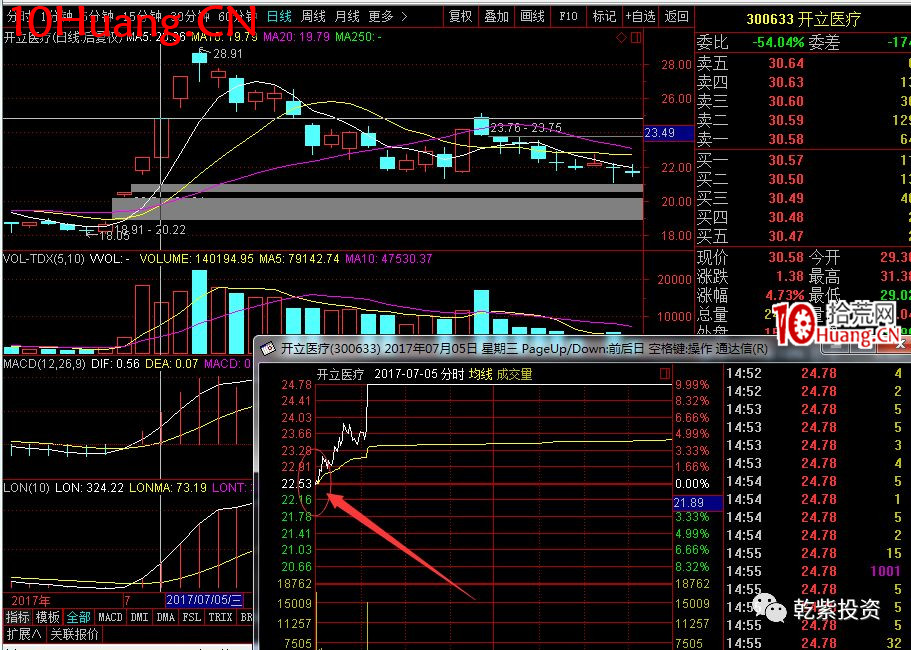Click the 叠加 overlay button

click(497, 16)
